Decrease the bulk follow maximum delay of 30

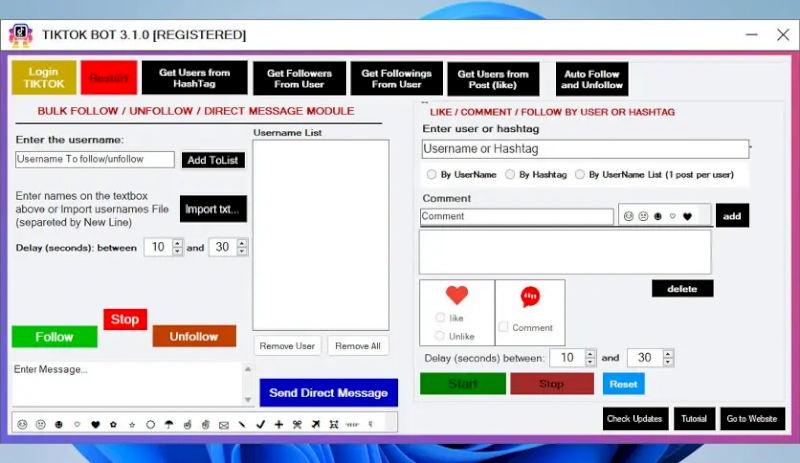click(242, 251)
